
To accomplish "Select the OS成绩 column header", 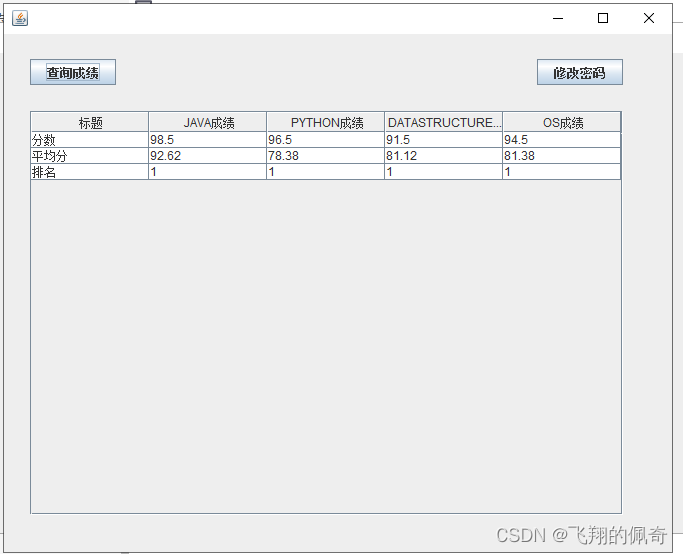I will [562, 122].
